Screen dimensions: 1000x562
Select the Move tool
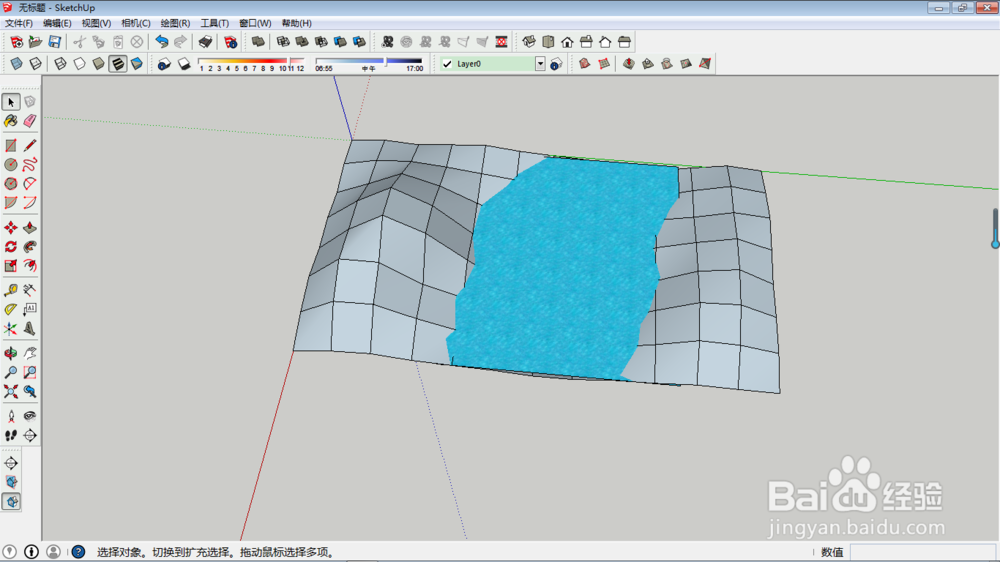coord(11,228)
